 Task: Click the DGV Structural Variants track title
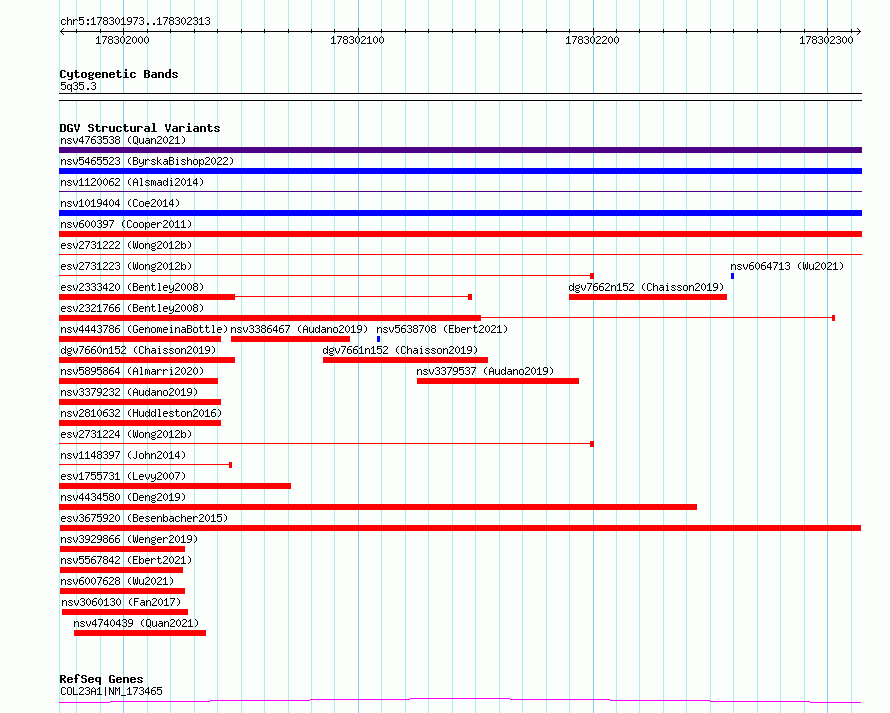coord(140,128)
